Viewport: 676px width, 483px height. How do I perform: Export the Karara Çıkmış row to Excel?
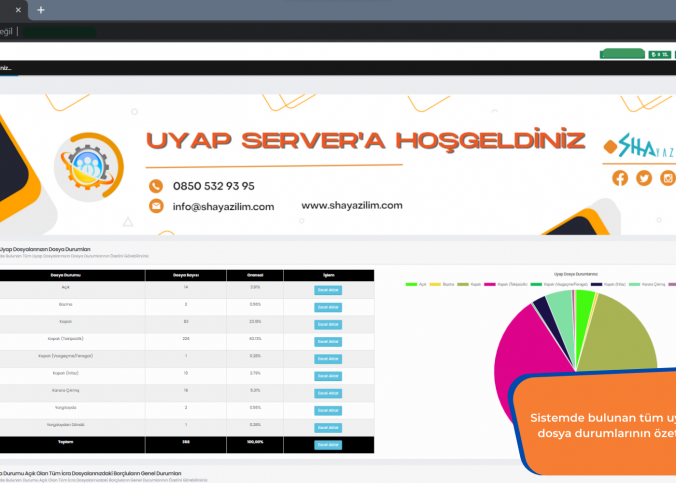click(328, 393)
